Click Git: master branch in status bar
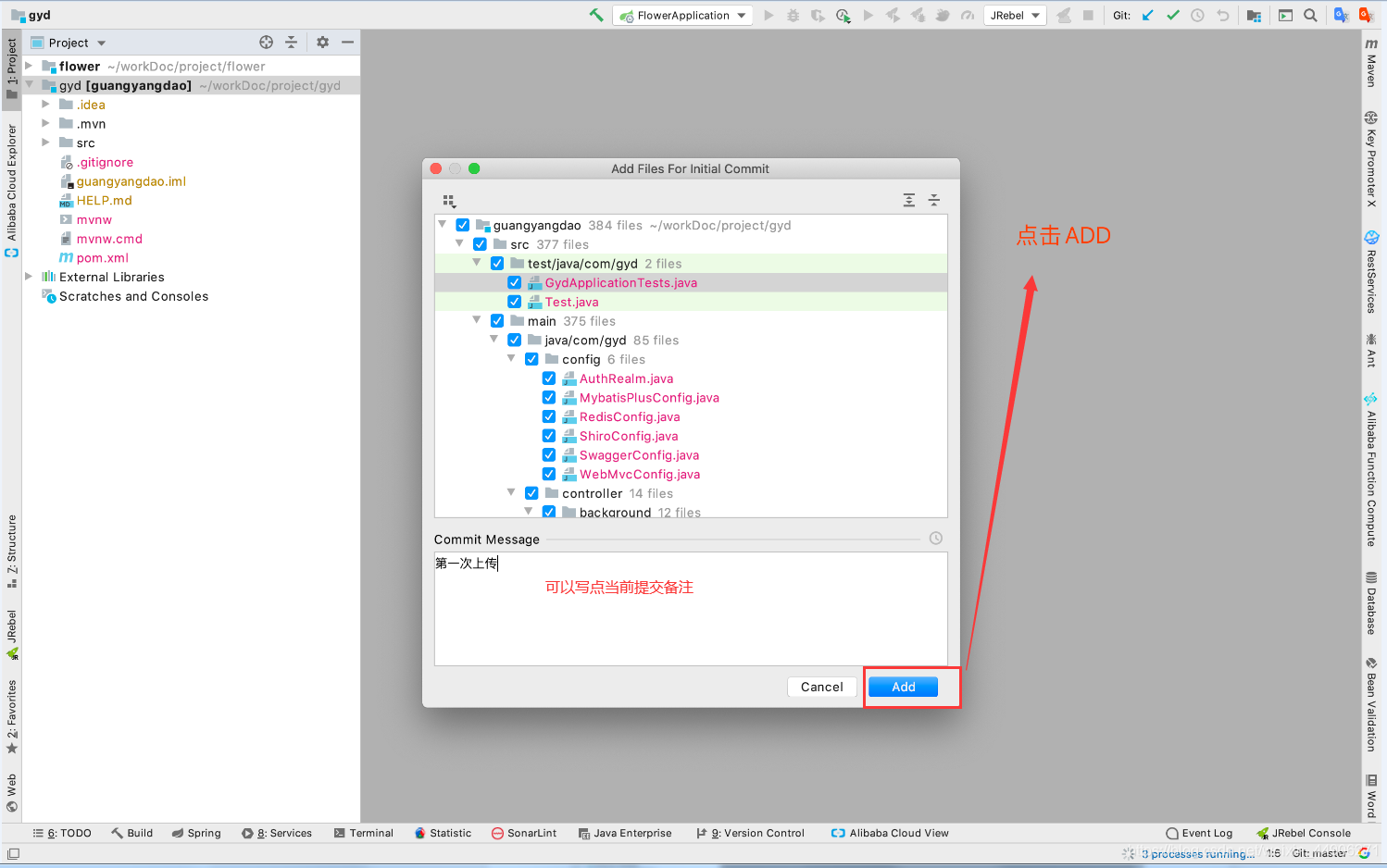This screenshot has width=1387, height=868. (1319, 853)
